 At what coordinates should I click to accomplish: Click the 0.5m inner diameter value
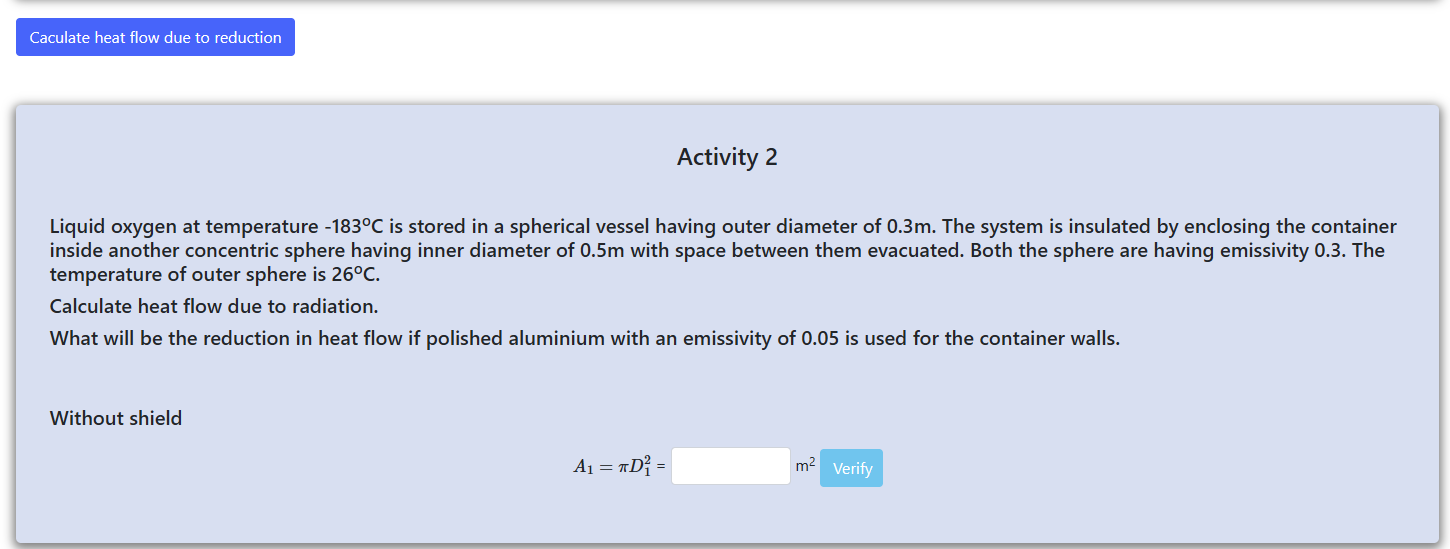602,250
